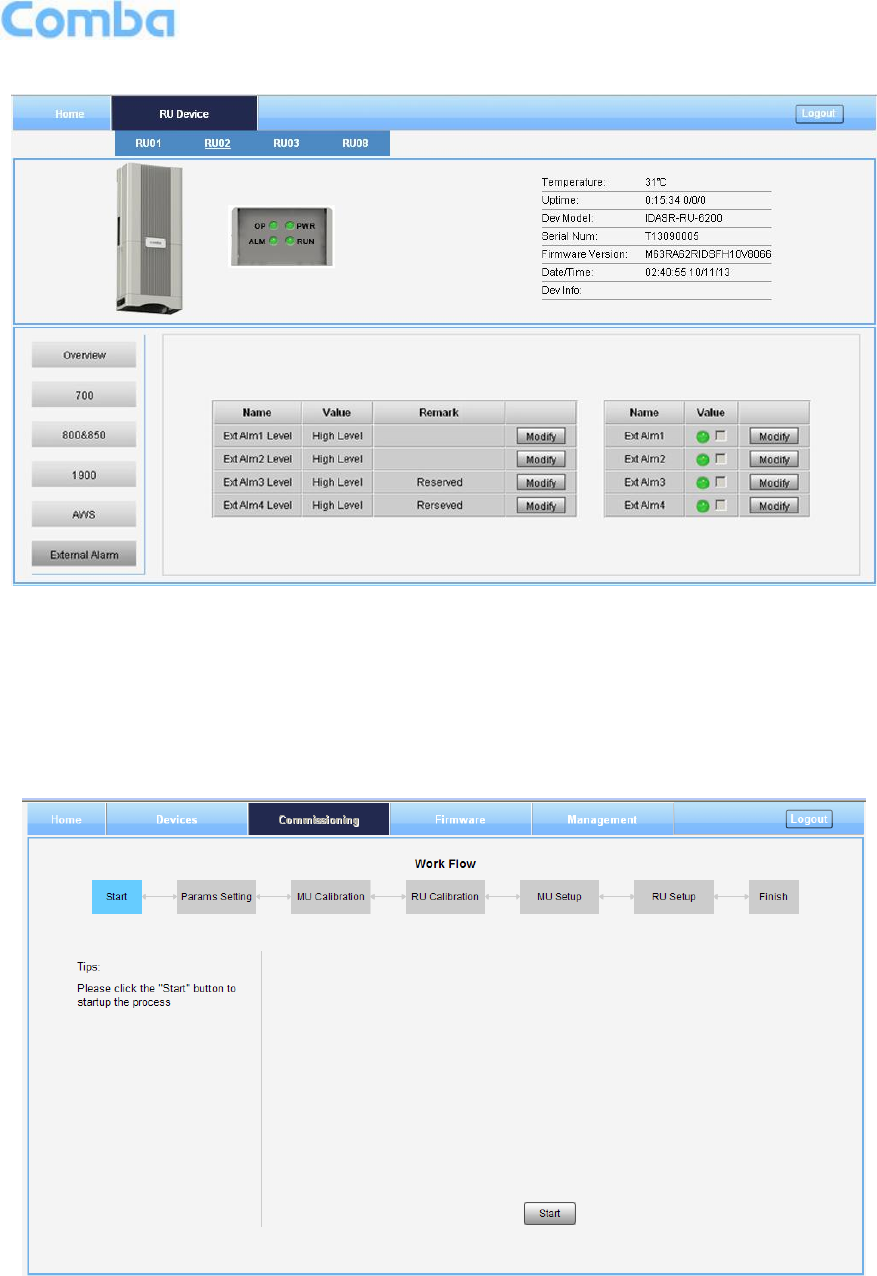Click the Start button at bottom
877x1276 pixels.
(550, 1213)
